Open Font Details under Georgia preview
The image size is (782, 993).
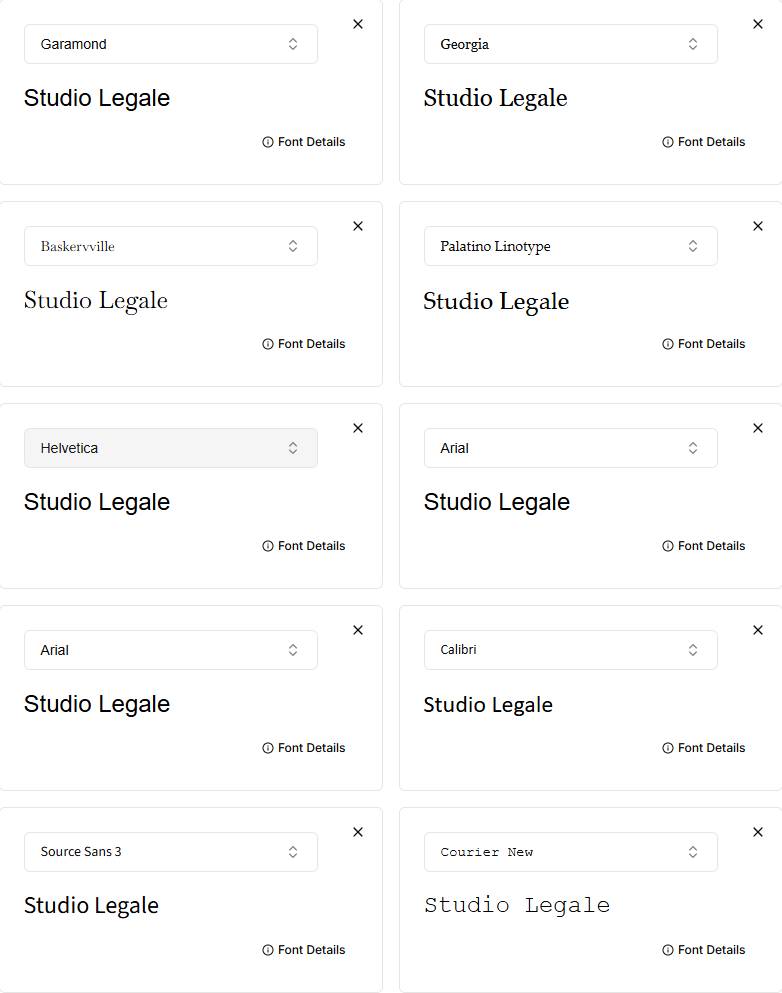[704, 142]
